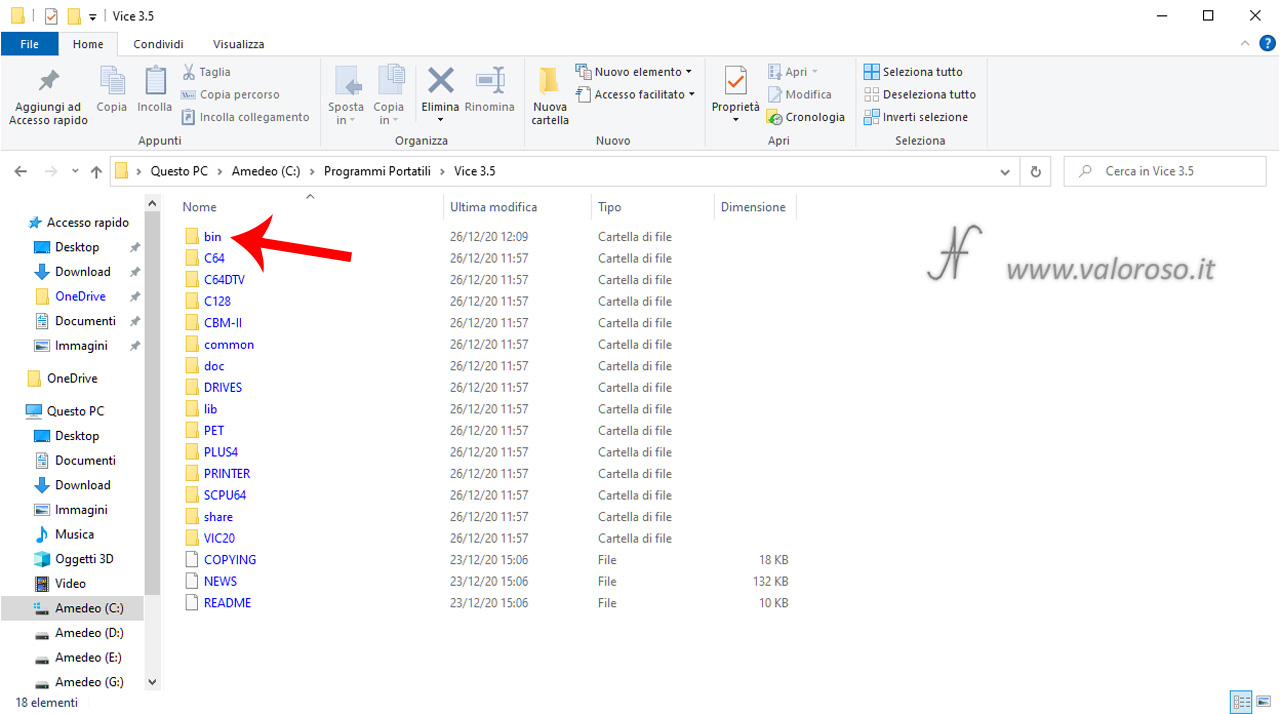This screenshot has width=1280, height=714.
Task: Click the Elimina red X icon
Action: 440,81
